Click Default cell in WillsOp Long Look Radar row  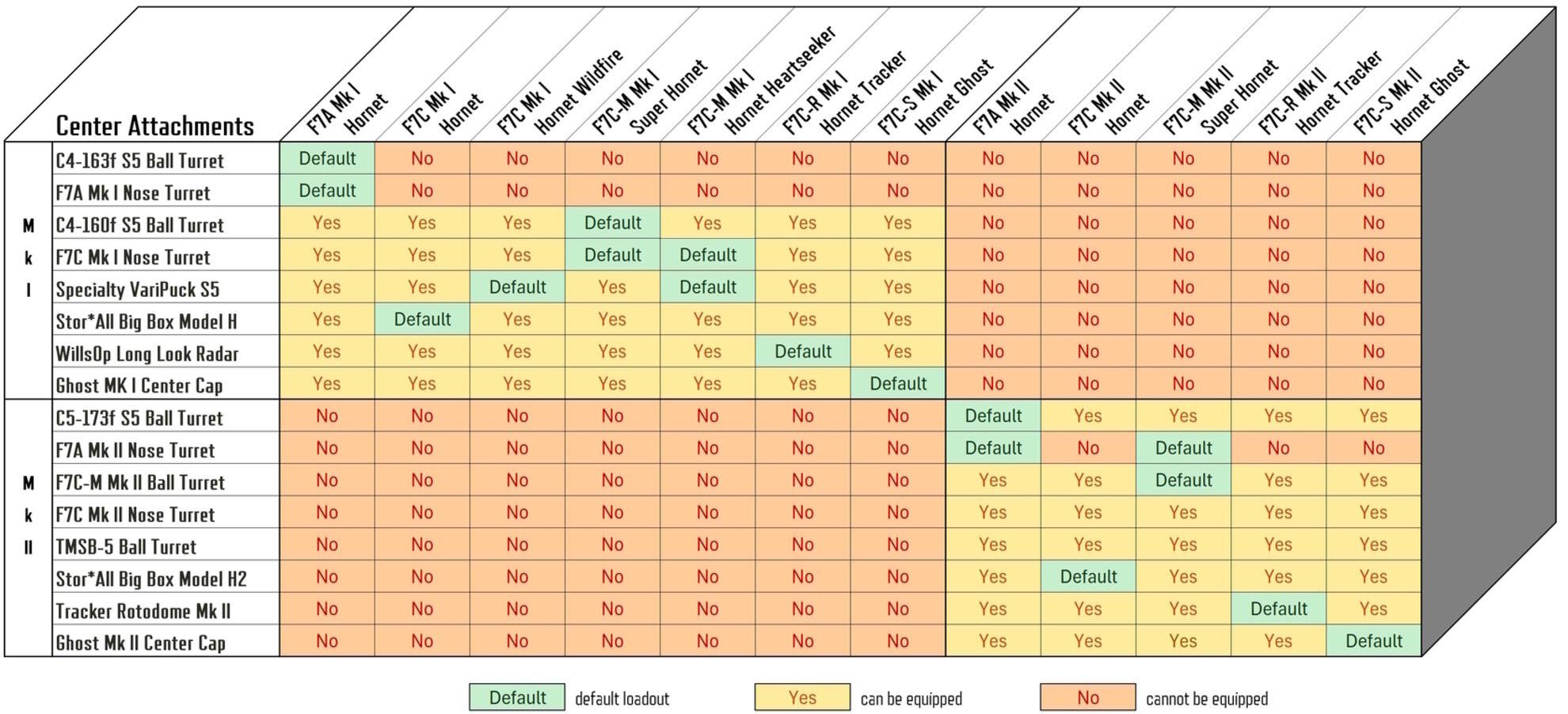(802, 351)
